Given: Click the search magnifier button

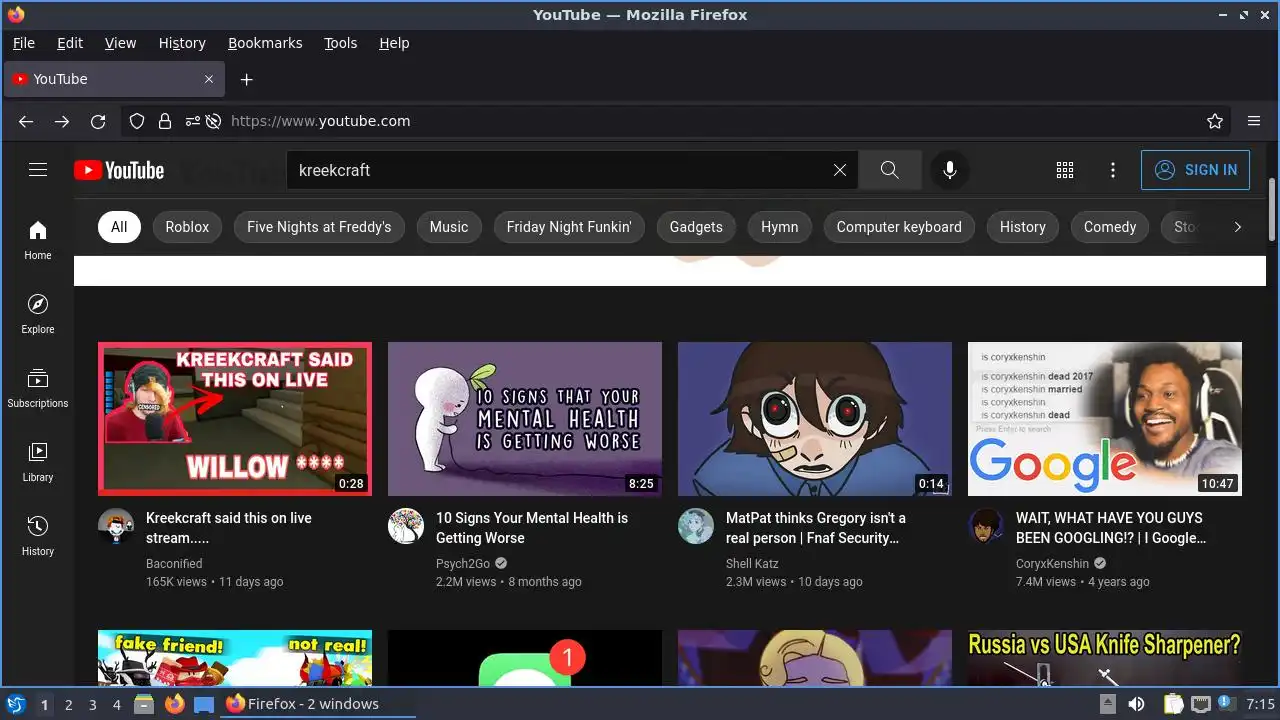Looking at the screenshot, I should (x=890, y=170).
